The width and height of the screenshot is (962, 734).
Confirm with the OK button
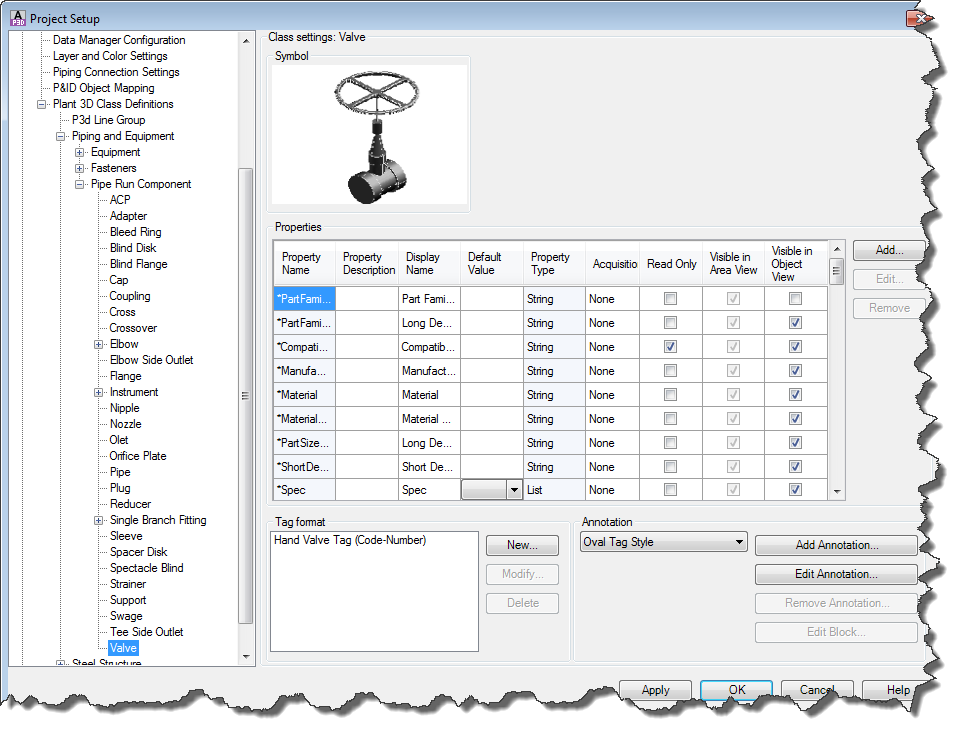(736, 690)
